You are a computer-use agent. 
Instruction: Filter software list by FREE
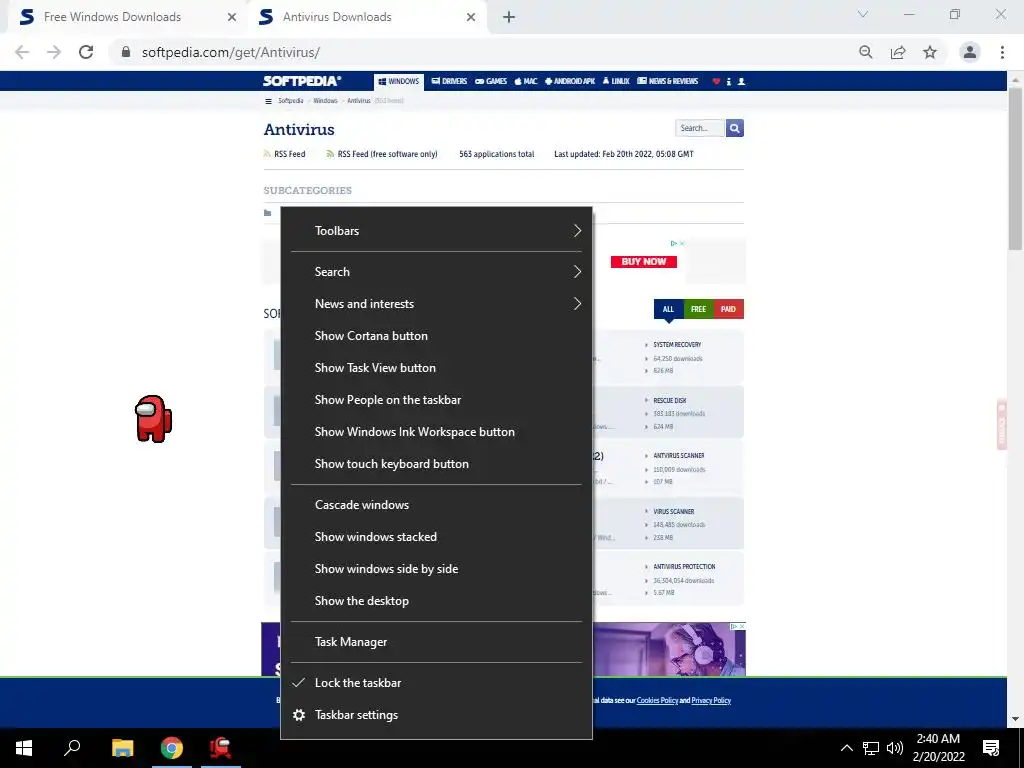click(x=698, y=310)
